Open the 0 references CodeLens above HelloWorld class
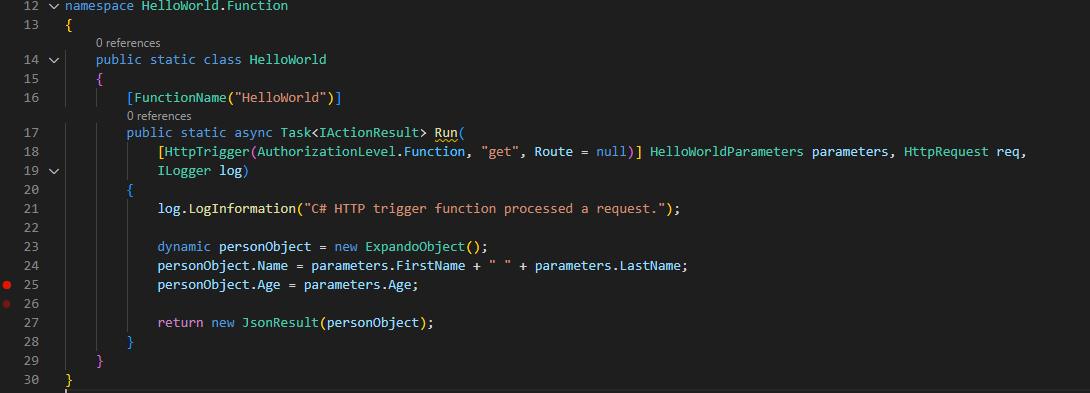Image resolution: width=1090 pixels, height=393 pixels. (128, 43)
